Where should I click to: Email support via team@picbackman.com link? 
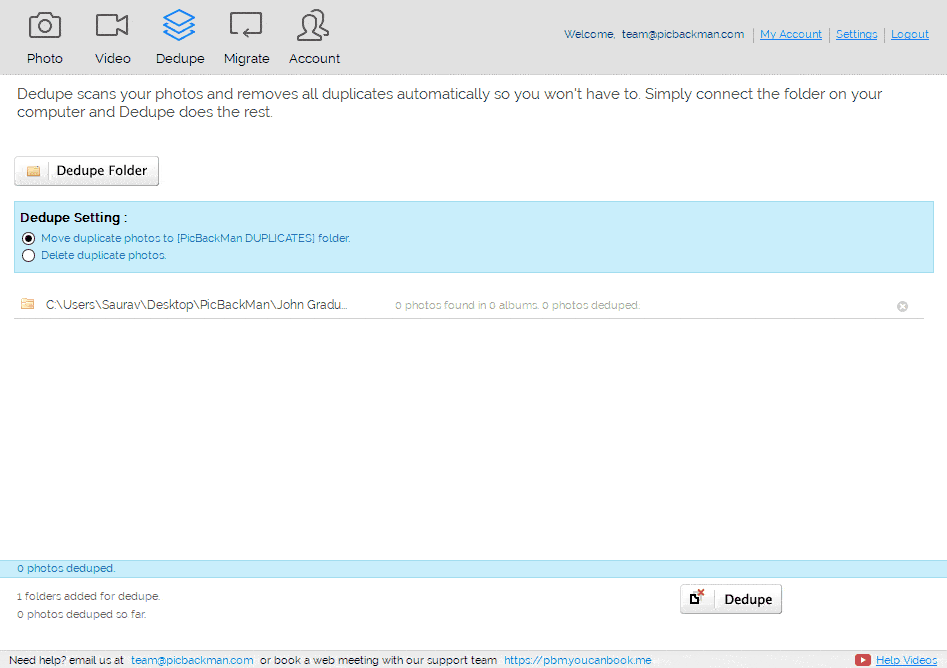point(191,660)
